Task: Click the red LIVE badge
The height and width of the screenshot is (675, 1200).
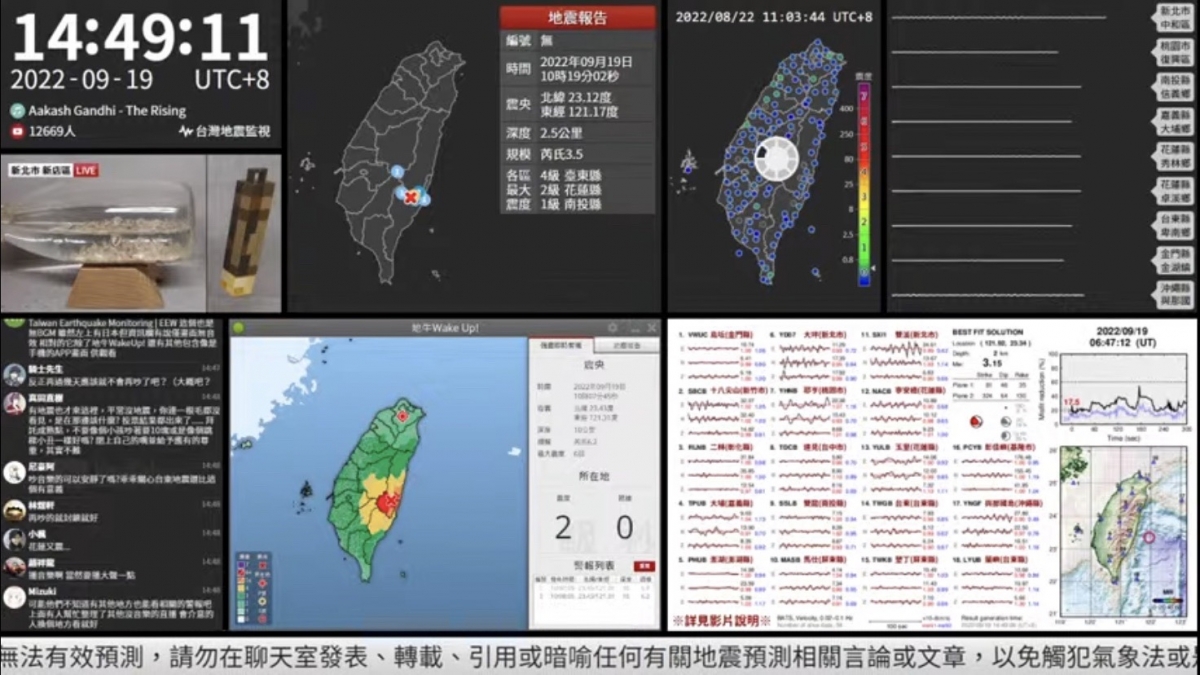Action: coord(85,171)
